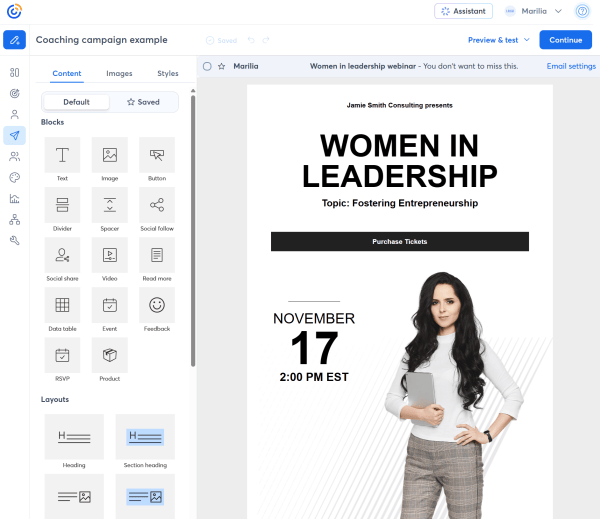
Task: Click the Saved status indicator
Action: click(222, 40)
